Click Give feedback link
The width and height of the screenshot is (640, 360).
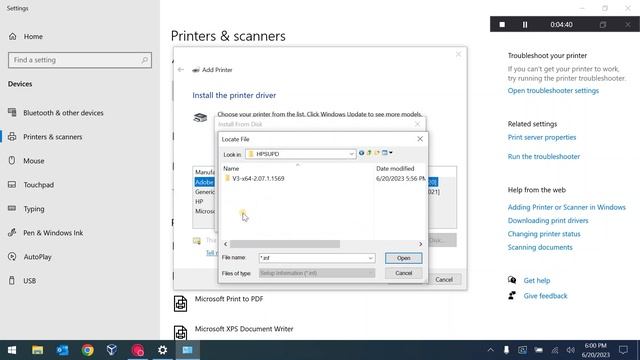545,296
